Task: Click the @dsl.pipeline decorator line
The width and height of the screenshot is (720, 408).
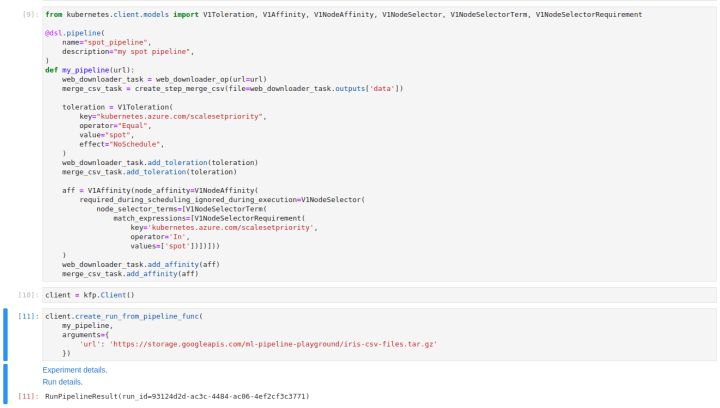Action: click(75, 33)
